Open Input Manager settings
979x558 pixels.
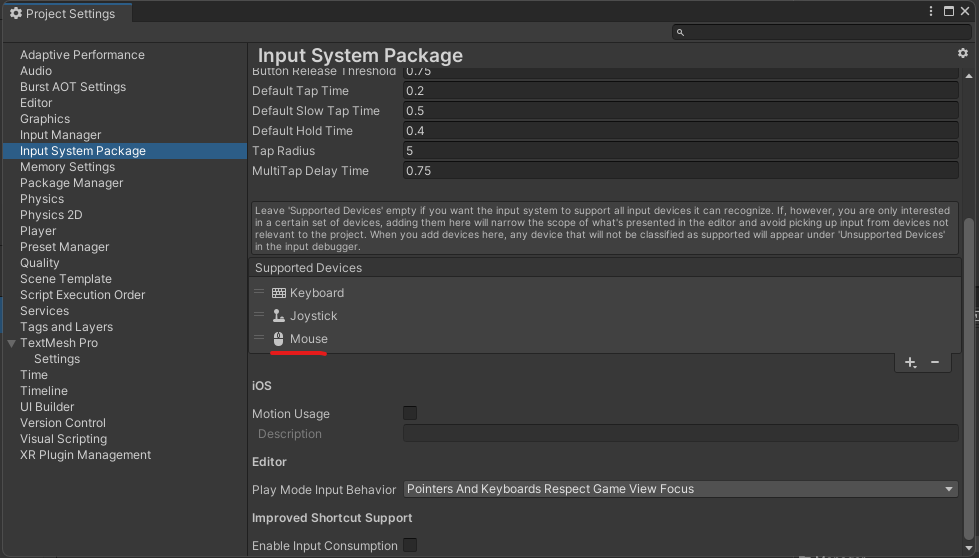tap(61, 135)
